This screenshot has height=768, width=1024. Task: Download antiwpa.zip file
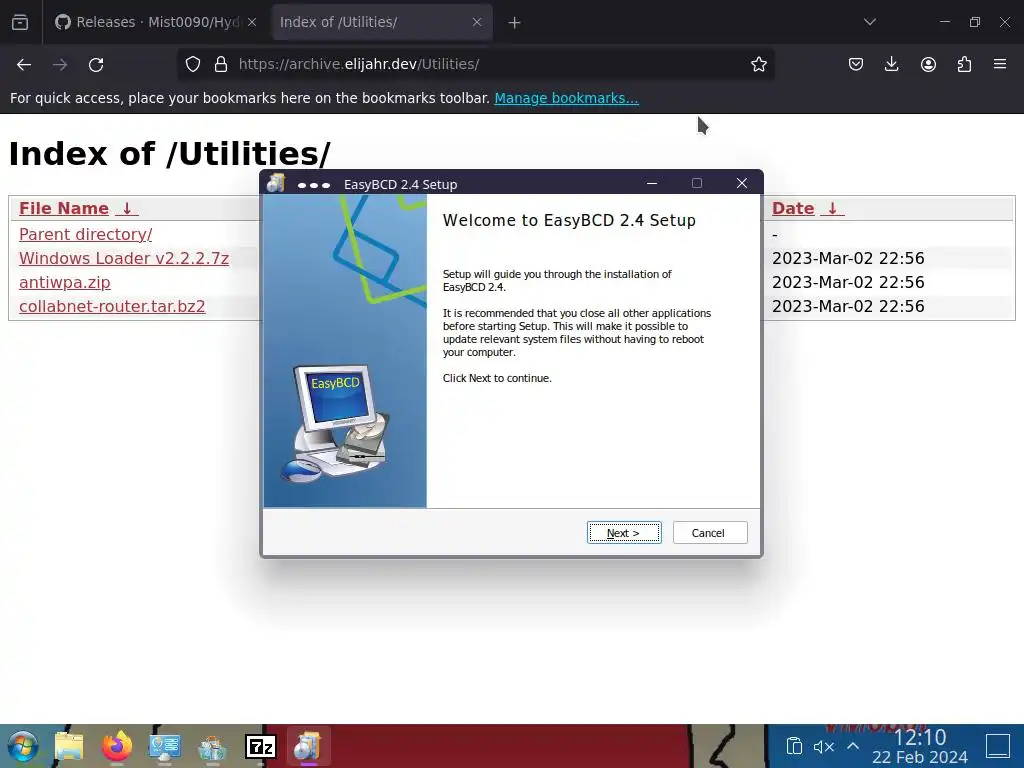click(x=65, y=282)
